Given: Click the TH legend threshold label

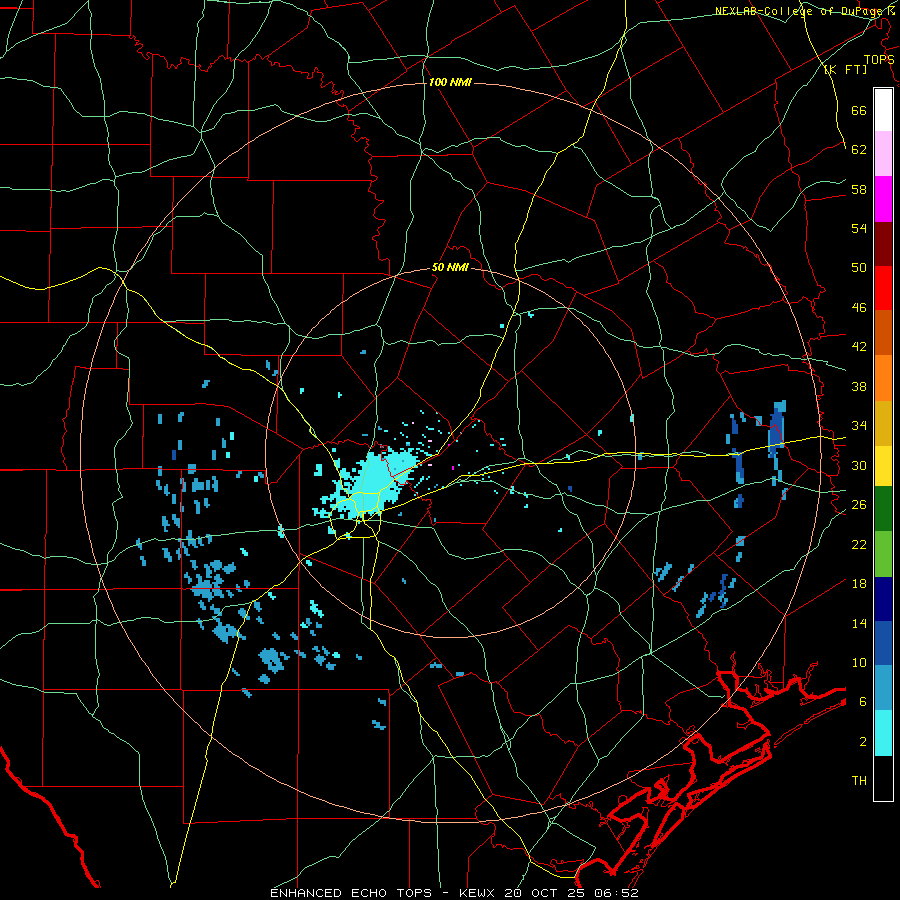Looking at the screenshot, I should pos(859,780).
